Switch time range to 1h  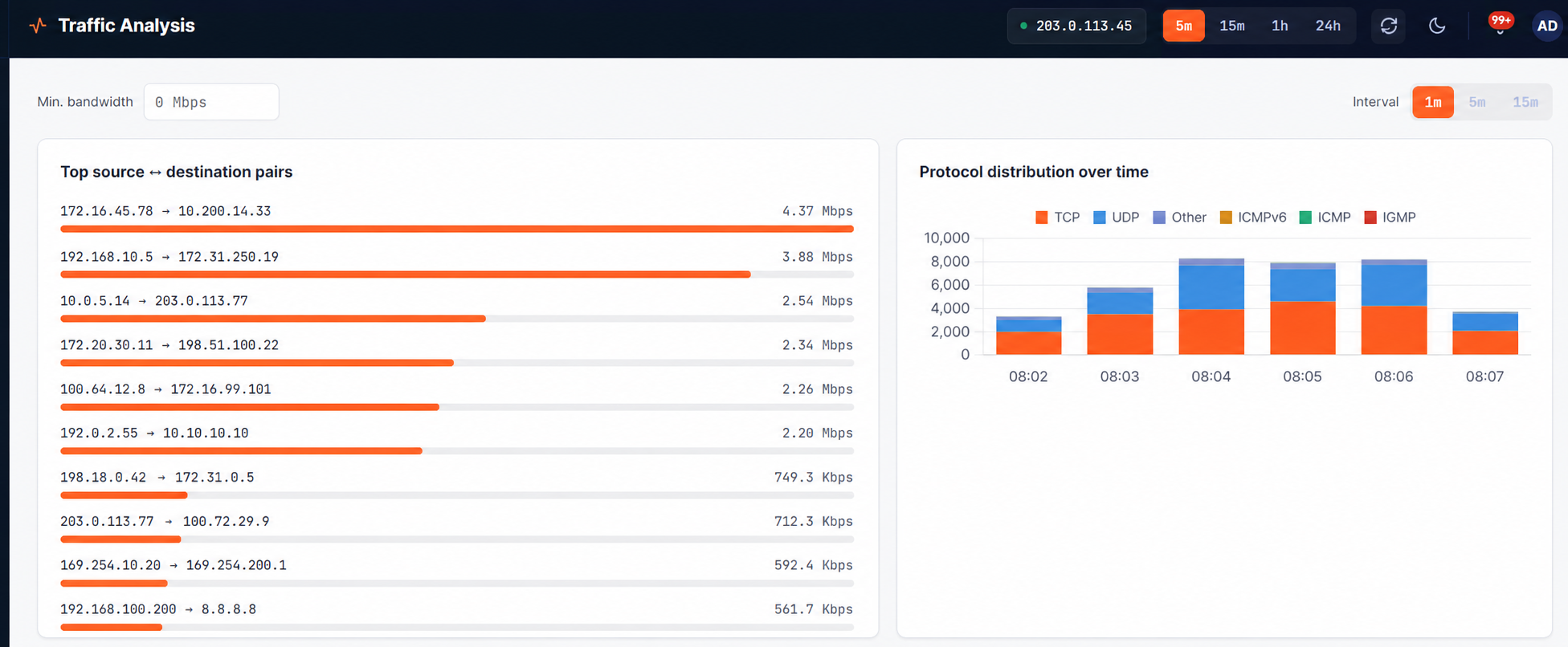[1280, 26]
